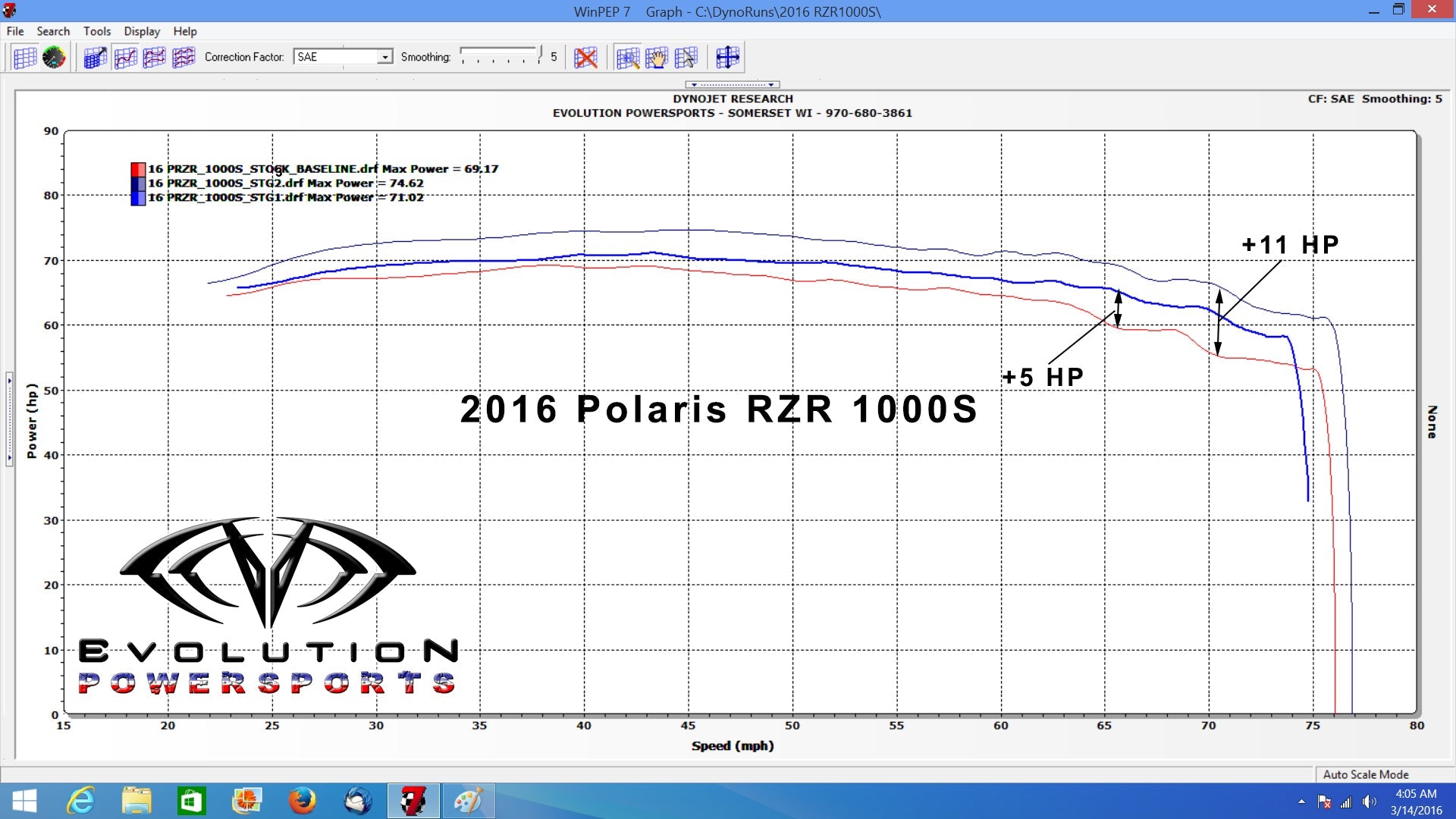The width and height of the screenshot is (1456, 819).
Task: Open the Help menu item
Action: [x=184, y=31]
